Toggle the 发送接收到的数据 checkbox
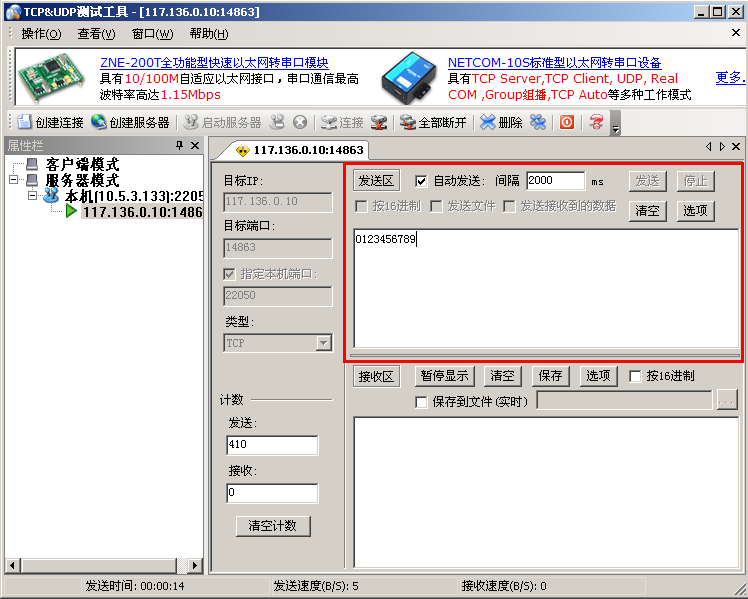The width and height of the screenshot is (748, 599). pos(509,206)
